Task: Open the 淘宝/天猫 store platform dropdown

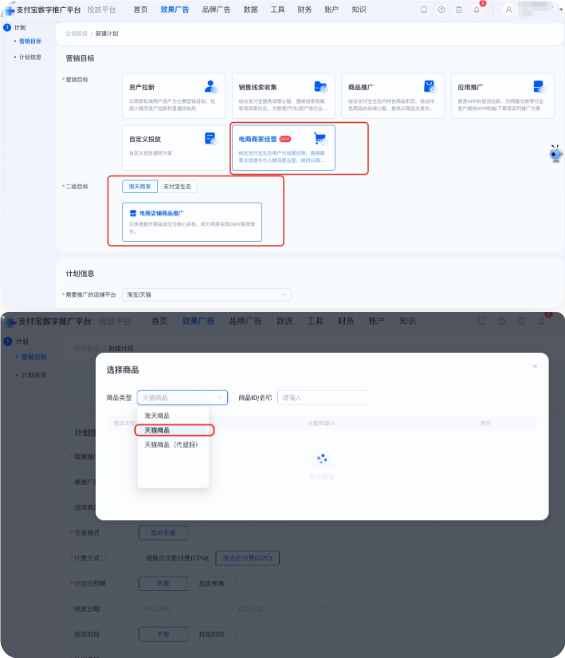Action: coord(207,295)
